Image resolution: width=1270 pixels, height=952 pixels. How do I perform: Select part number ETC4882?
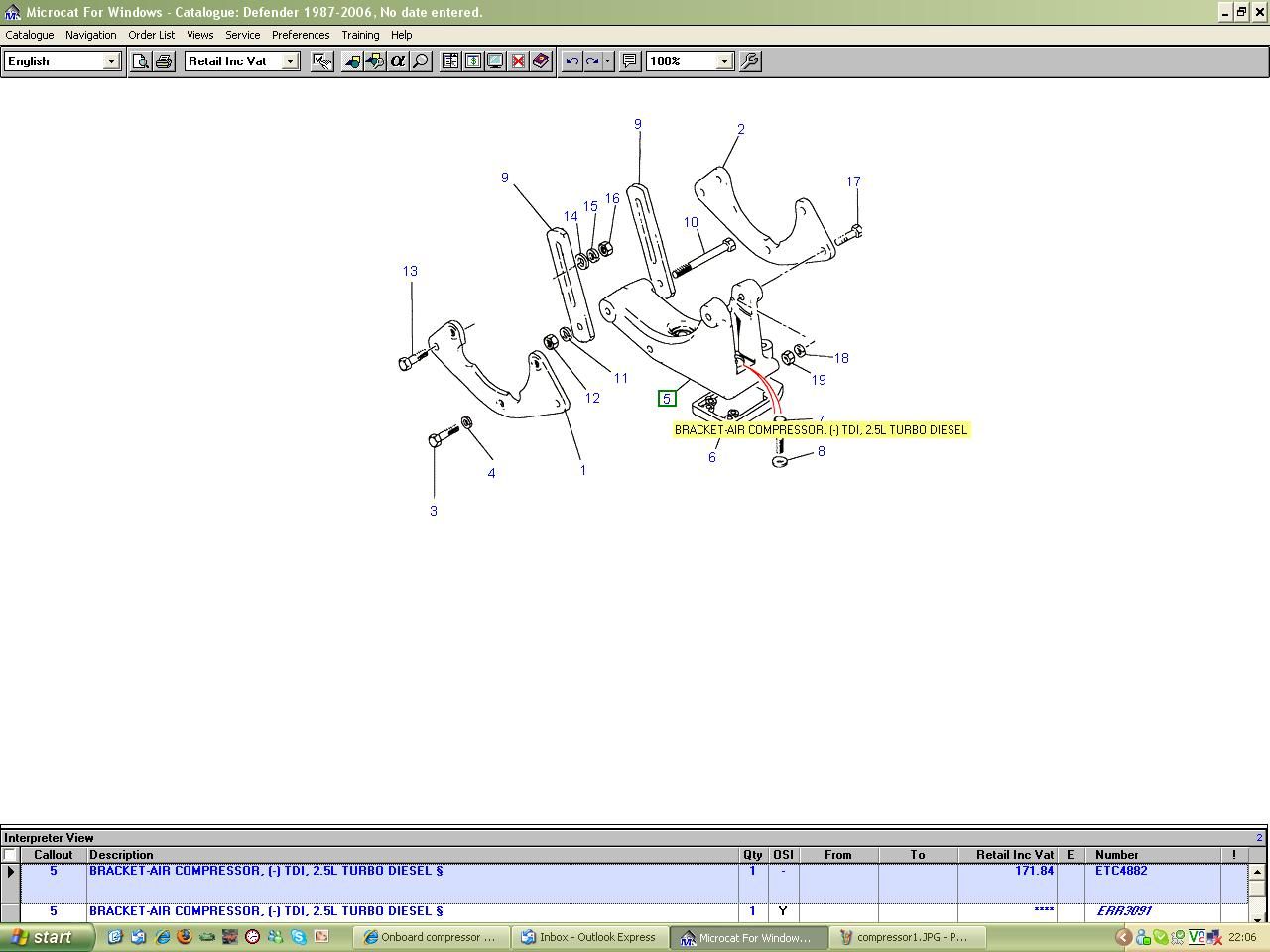pos(1121,871)
